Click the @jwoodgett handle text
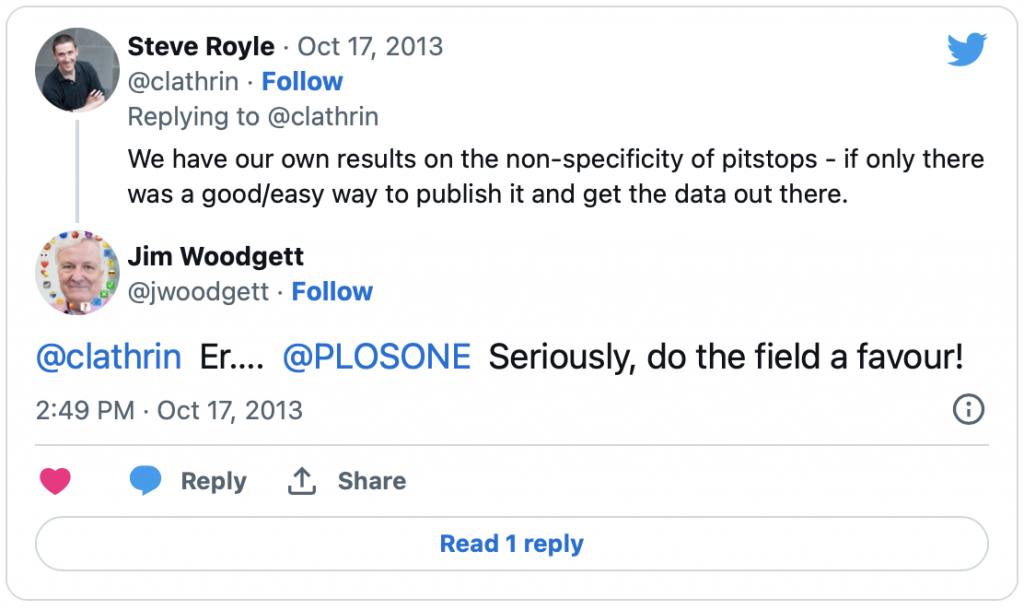 click(x=198, y=292)
